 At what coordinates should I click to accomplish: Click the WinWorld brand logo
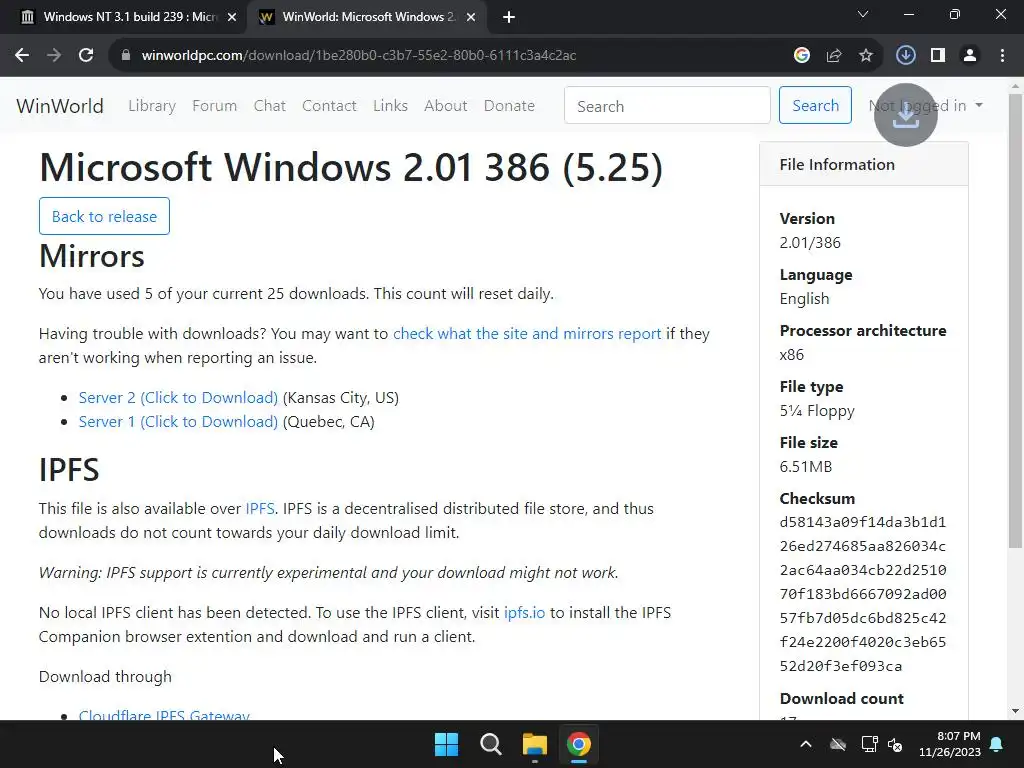59,106
